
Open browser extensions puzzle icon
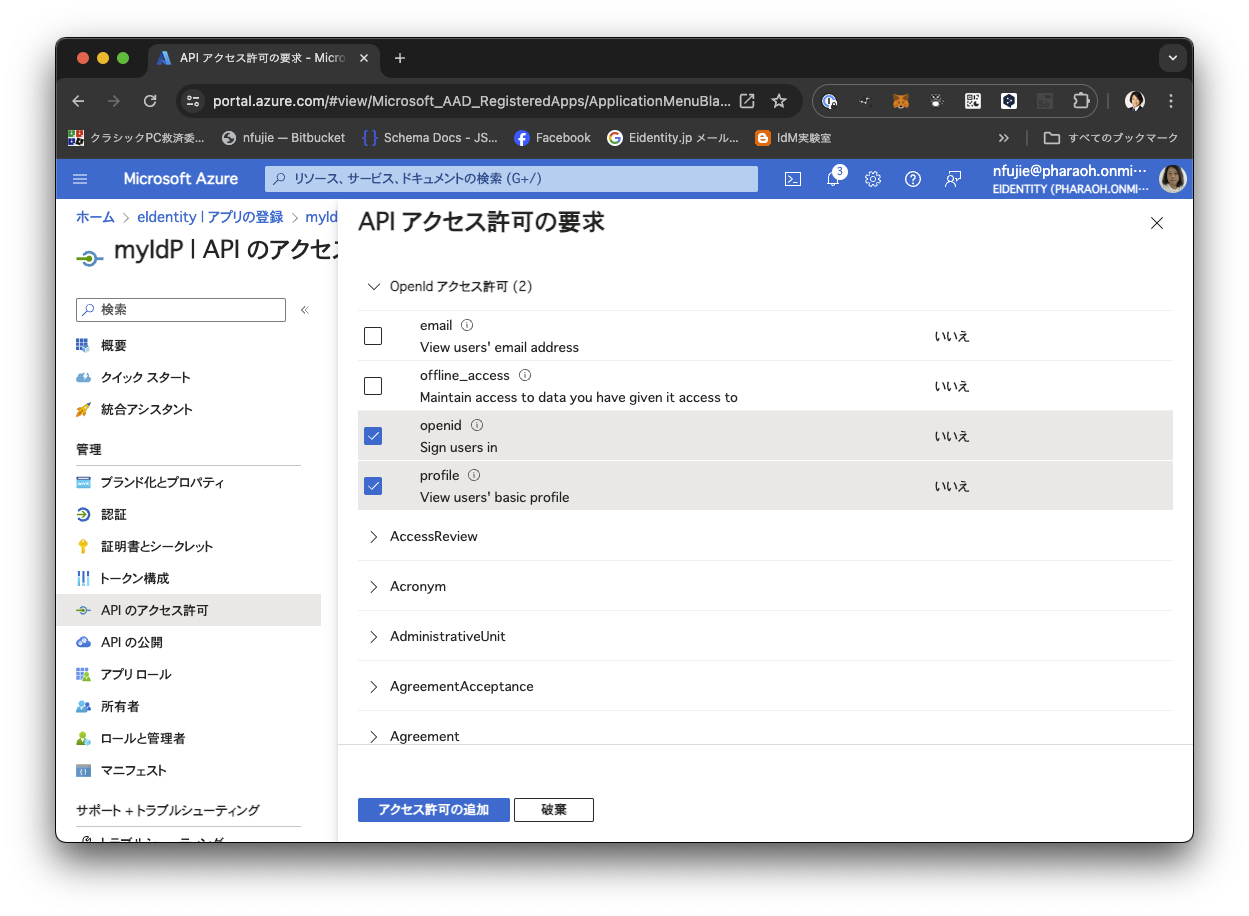tap(1081, 101)
